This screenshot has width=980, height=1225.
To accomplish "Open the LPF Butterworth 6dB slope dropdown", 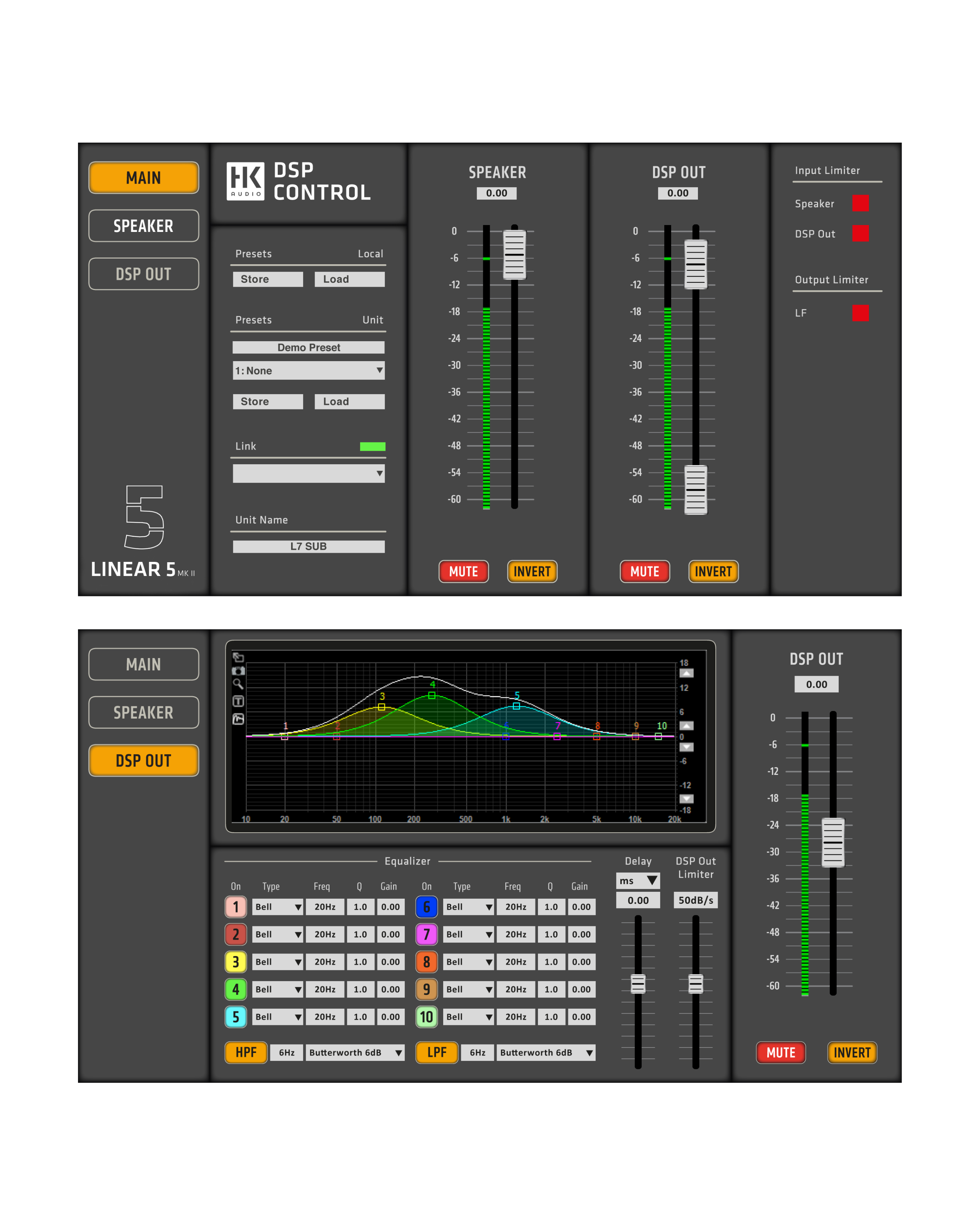I will (x=546, y=1053).
